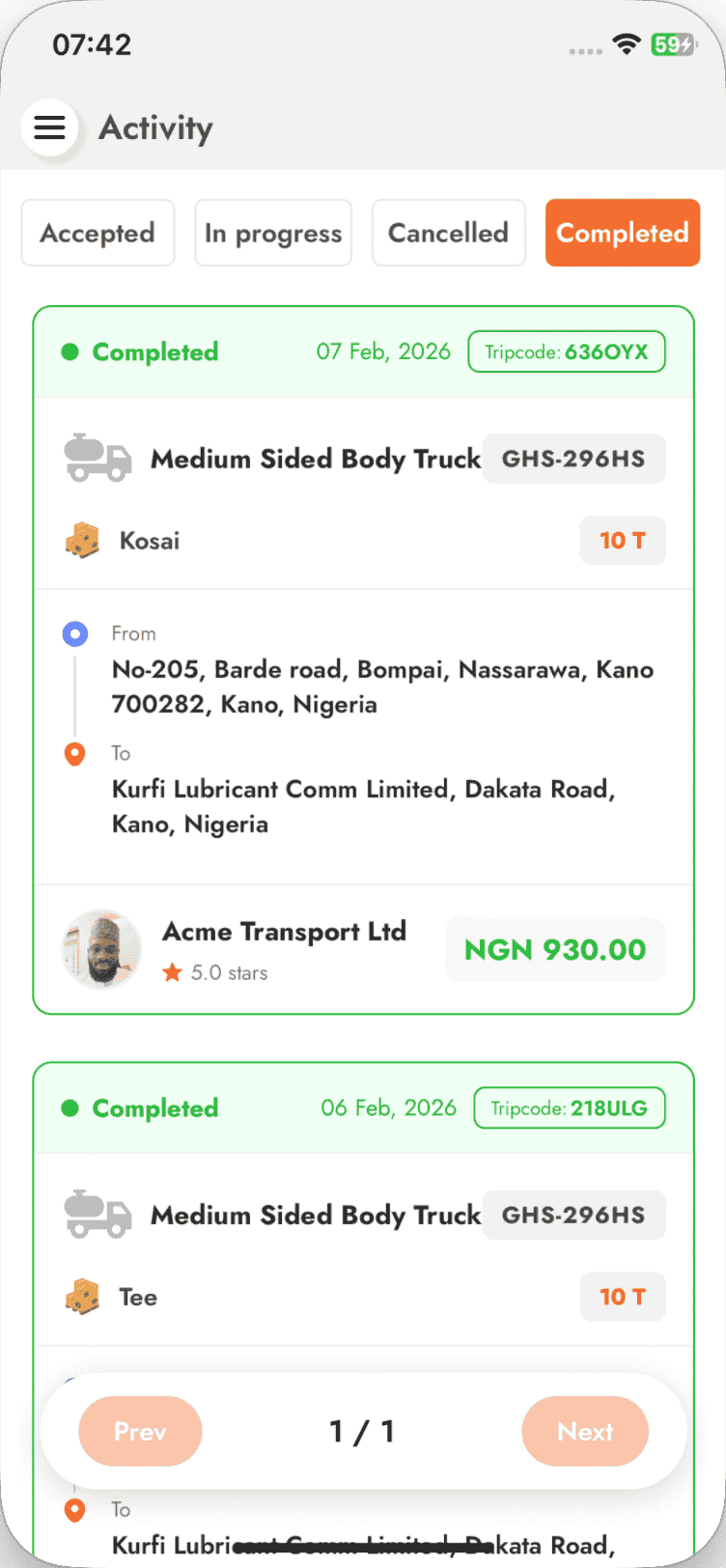Go to the previous page with Prev

[x=140, y=1431]
